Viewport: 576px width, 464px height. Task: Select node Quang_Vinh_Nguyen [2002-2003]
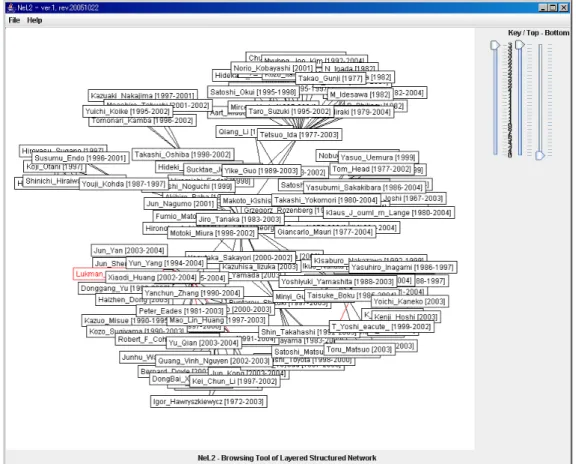point(214,361)
